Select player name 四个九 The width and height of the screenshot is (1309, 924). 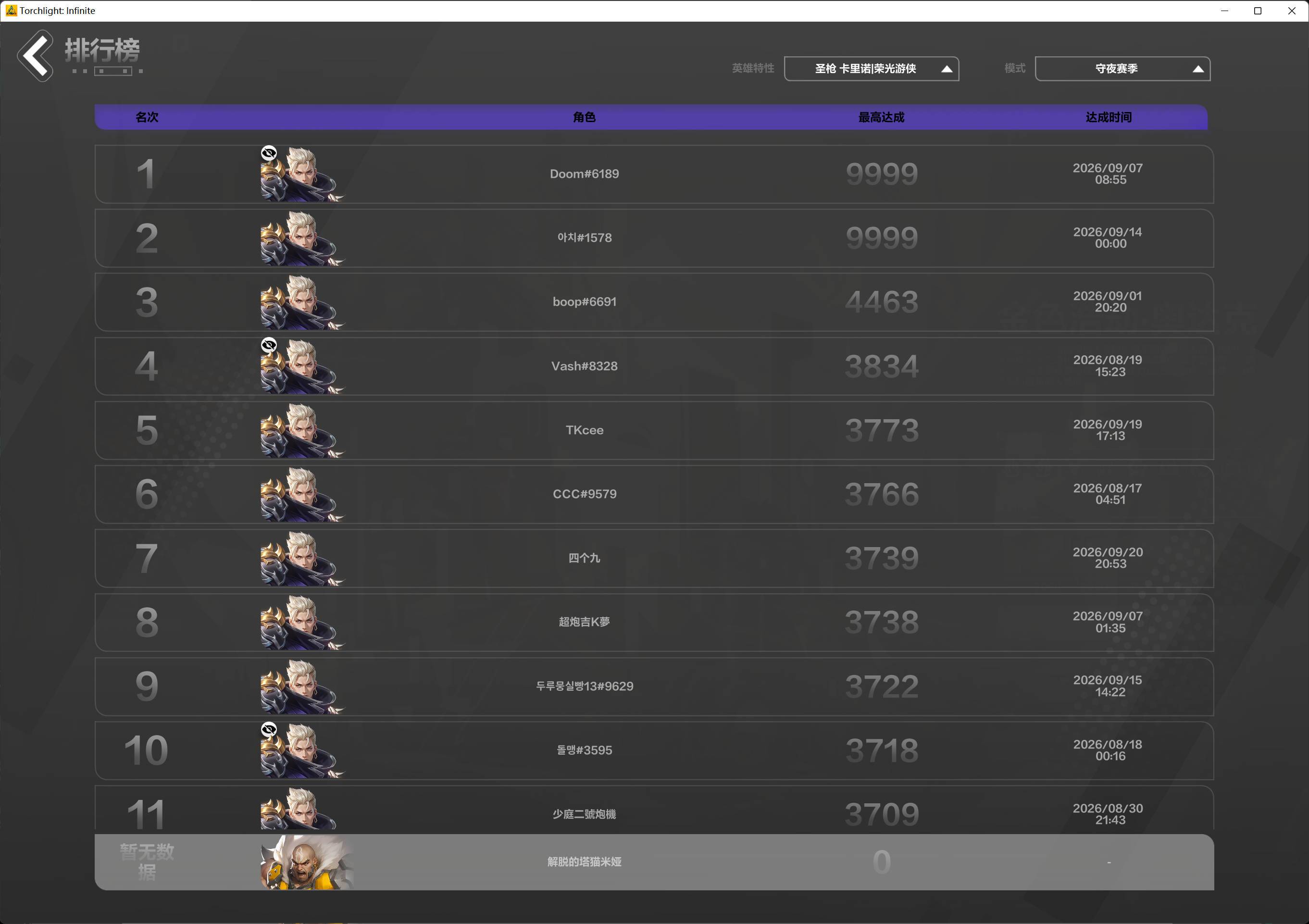click(585, 558)
